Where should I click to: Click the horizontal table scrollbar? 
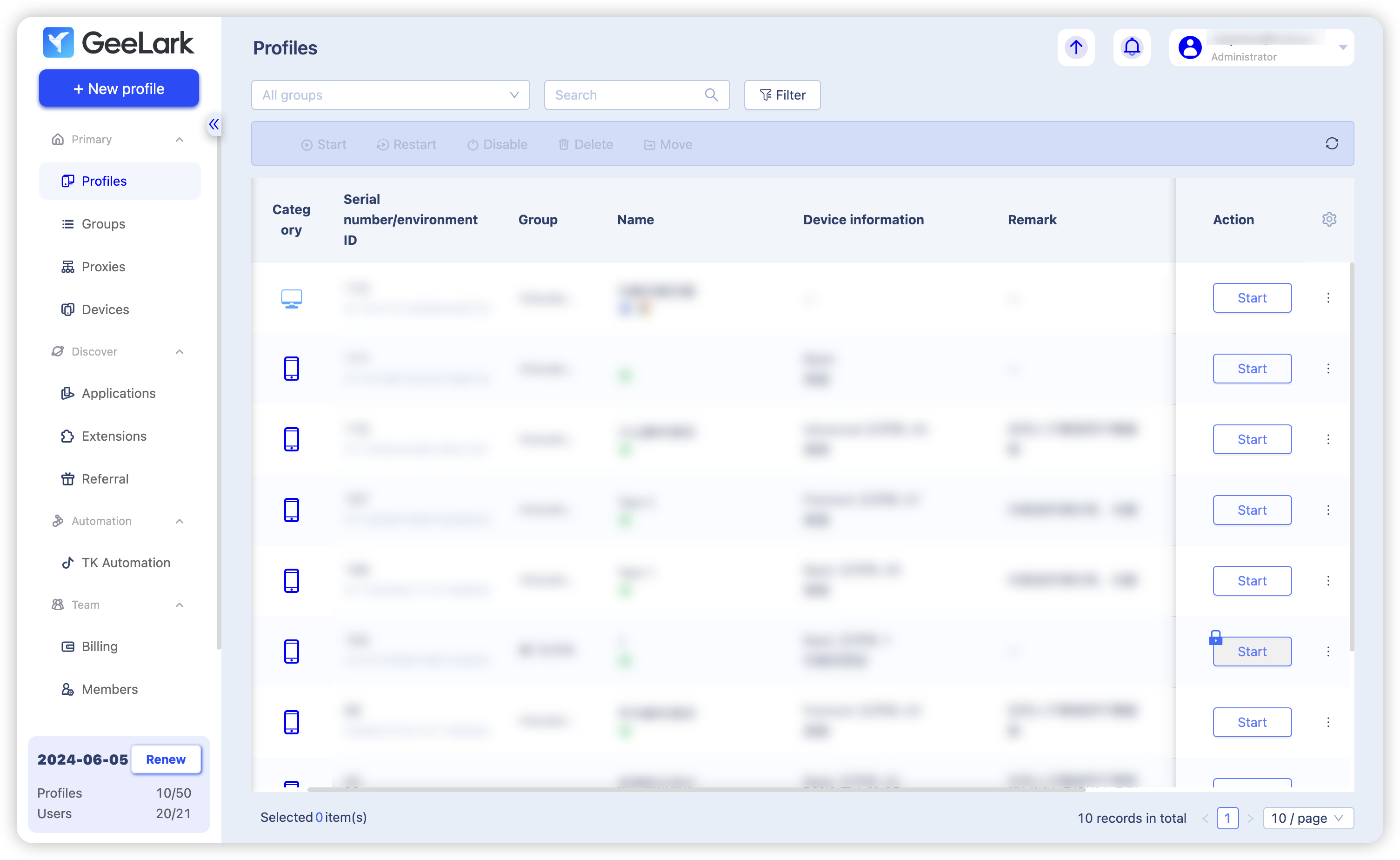click(x=696, y=789)
